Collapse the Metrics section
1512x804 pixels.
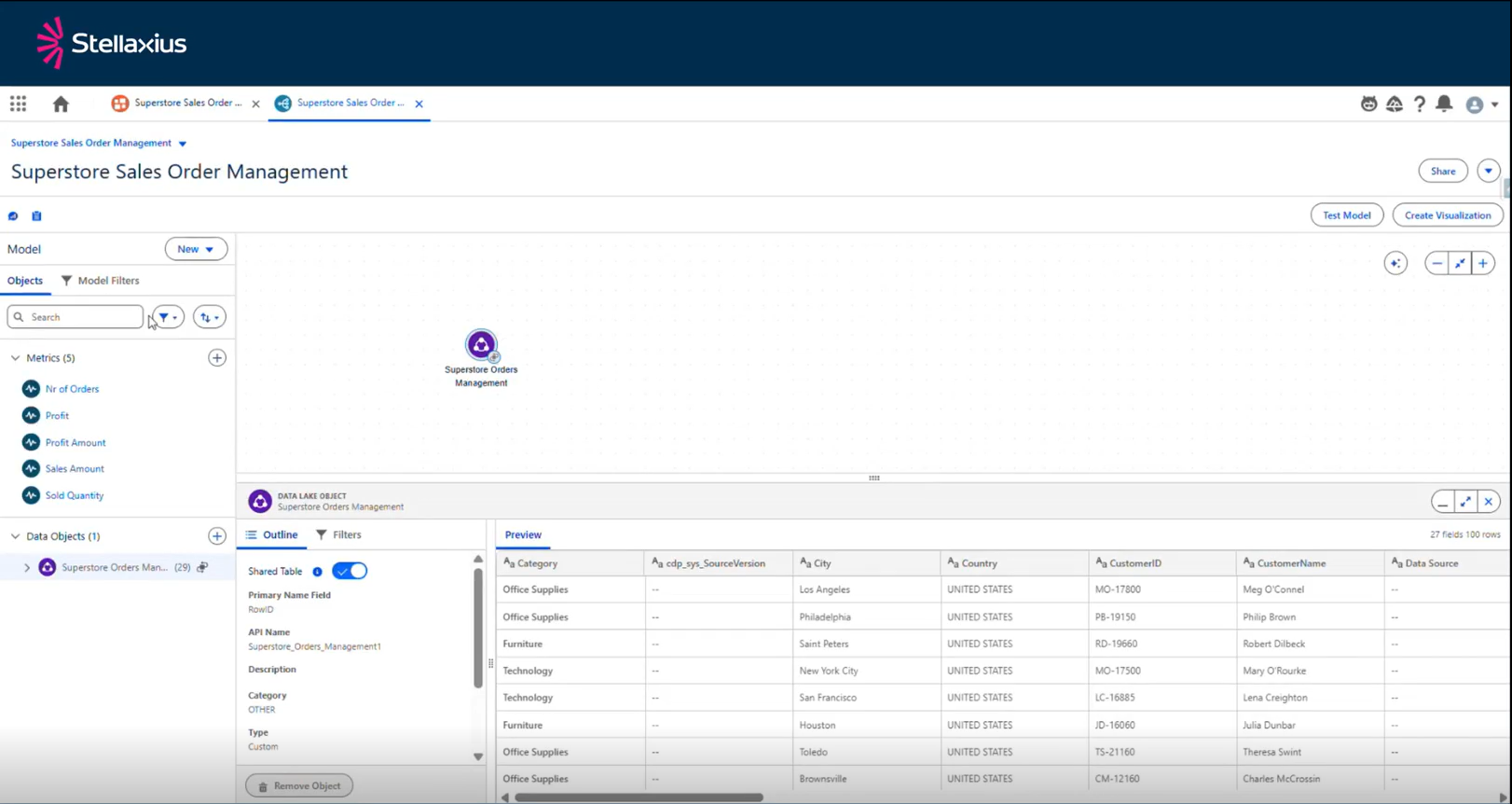tap(15, 358)
